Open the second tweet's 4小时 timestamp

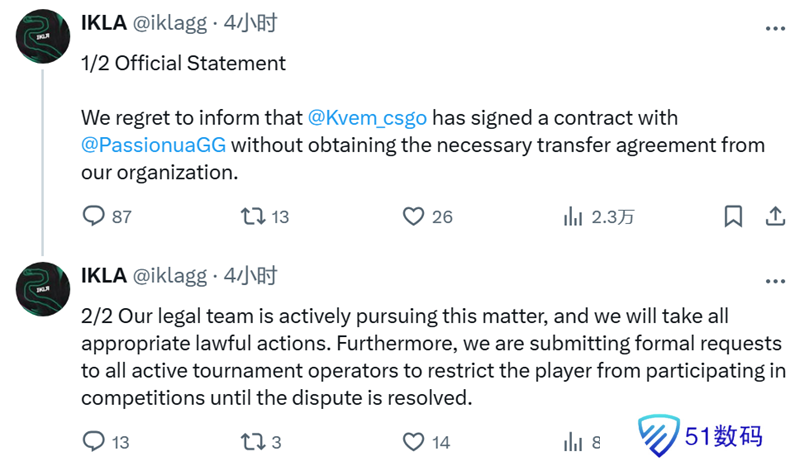(x=251, y=276)
